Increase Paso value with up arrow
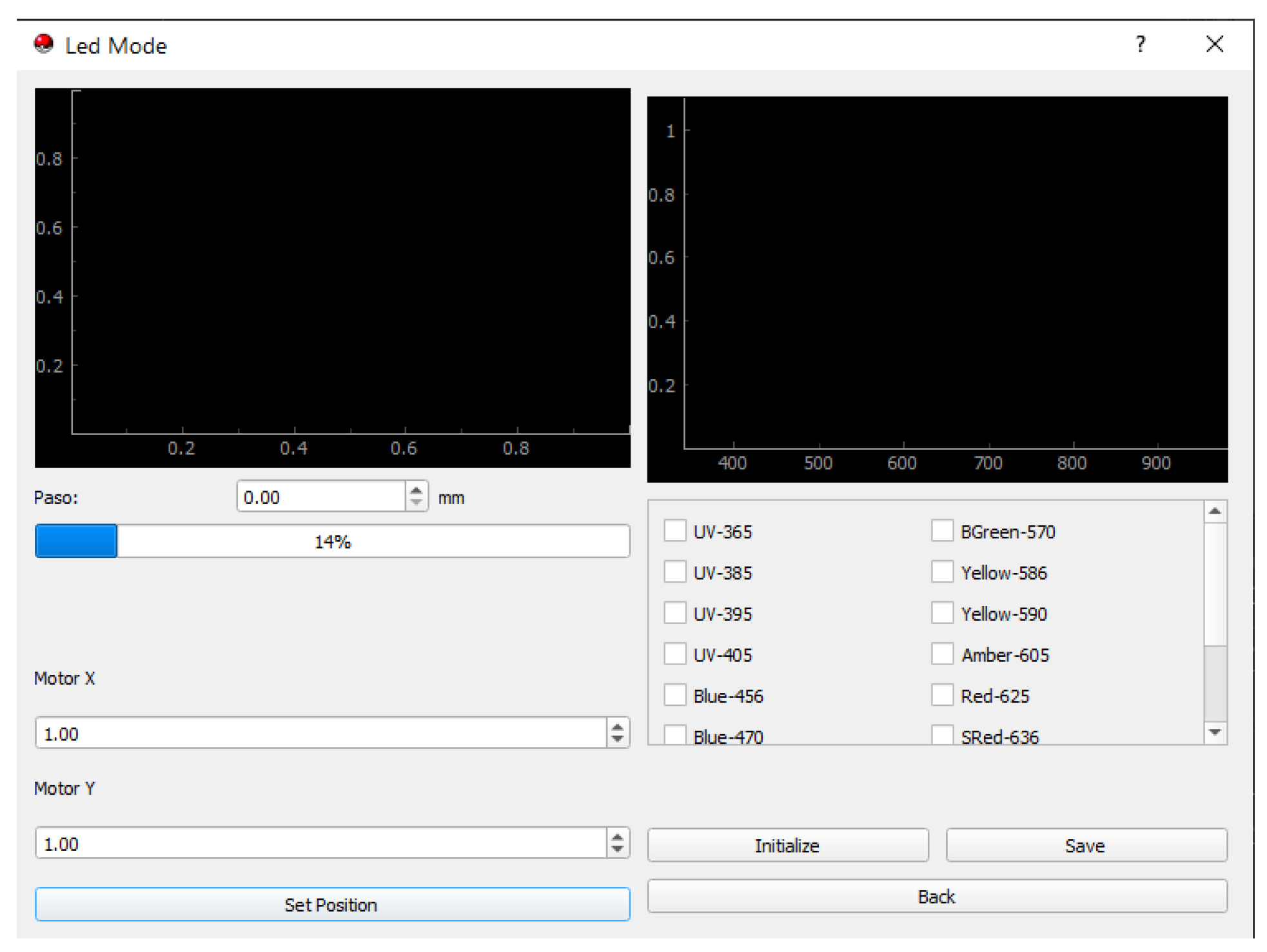 pyautogui.click(x=416, y=490)
